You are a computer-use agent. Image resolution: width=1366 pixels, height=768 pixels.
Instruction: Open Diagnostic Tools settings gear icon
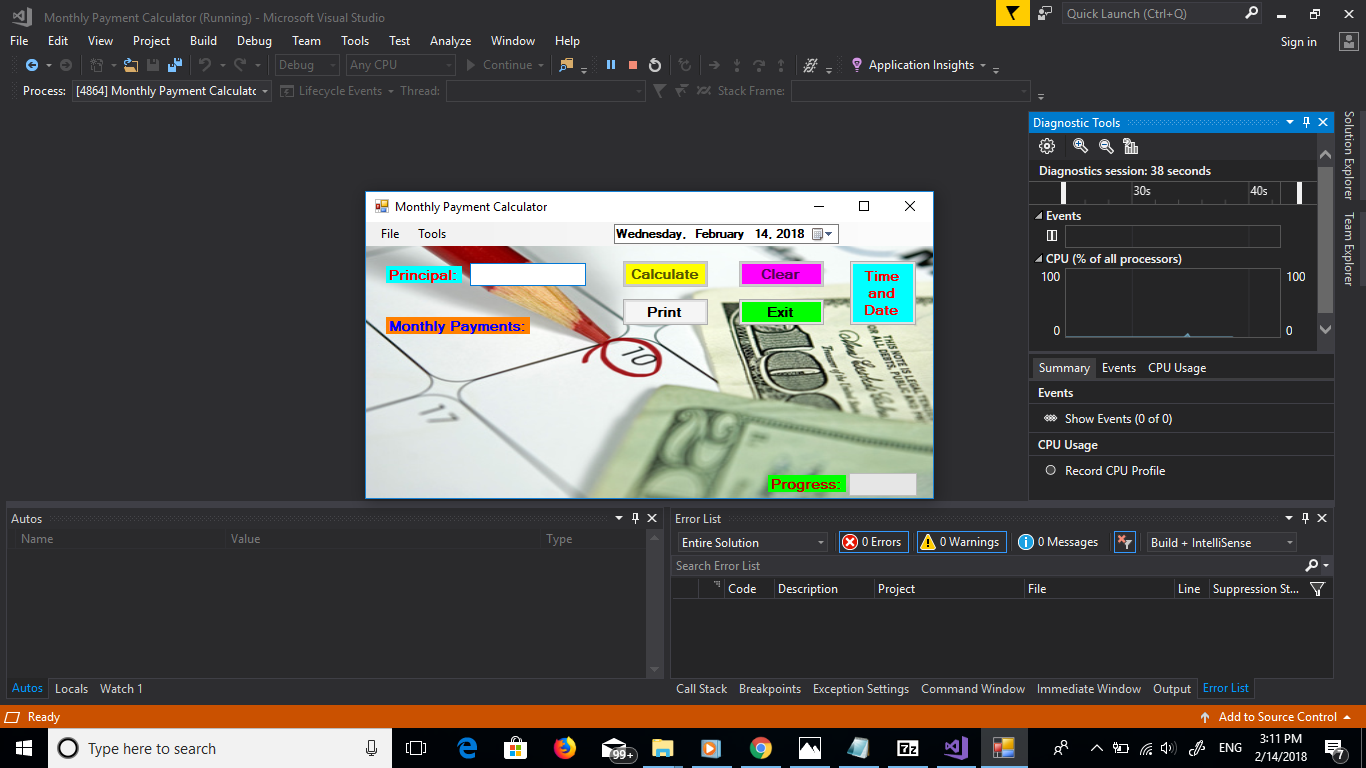pos(1046,145)
